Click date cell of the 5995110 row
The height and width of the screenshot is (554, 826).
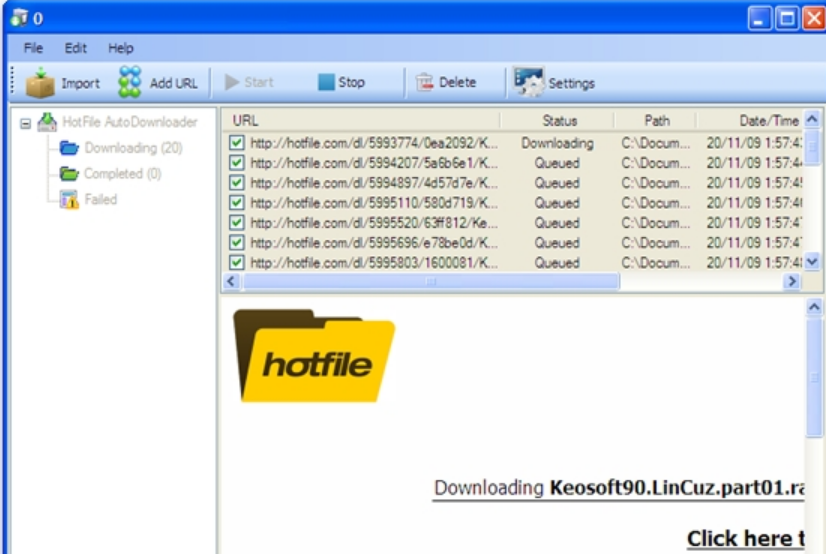754,203
